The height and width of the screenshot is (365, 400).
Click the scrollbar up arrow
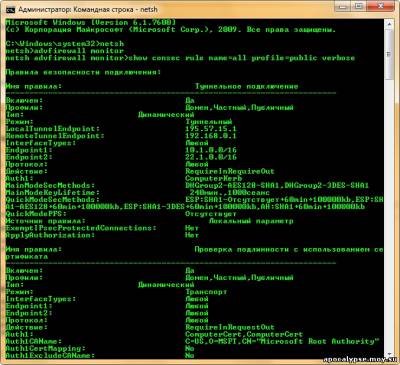click(389, 23)
